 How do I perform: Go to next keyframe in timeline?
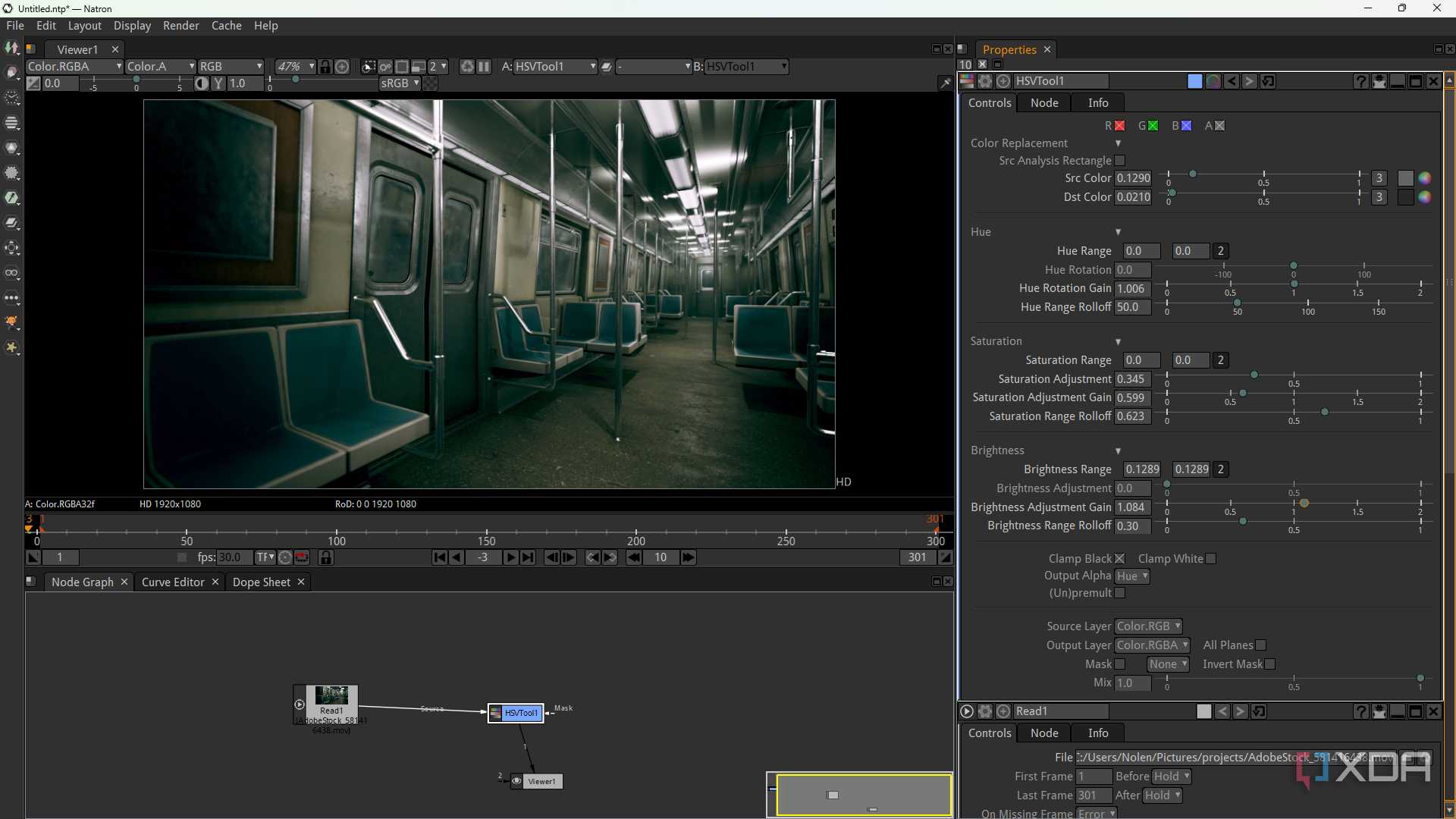pyautogui.click(x=610, y=557)
